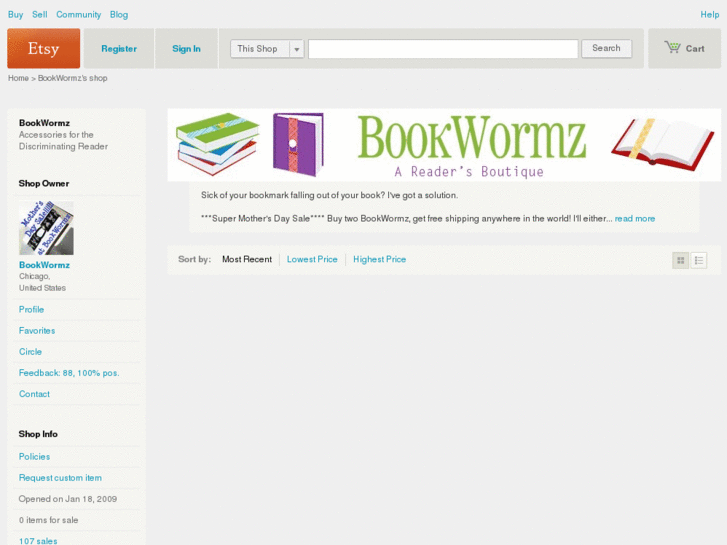Viewport: 727px width, 545px height.
Task: Click the Shop Info heading
Action: point(38,434)
